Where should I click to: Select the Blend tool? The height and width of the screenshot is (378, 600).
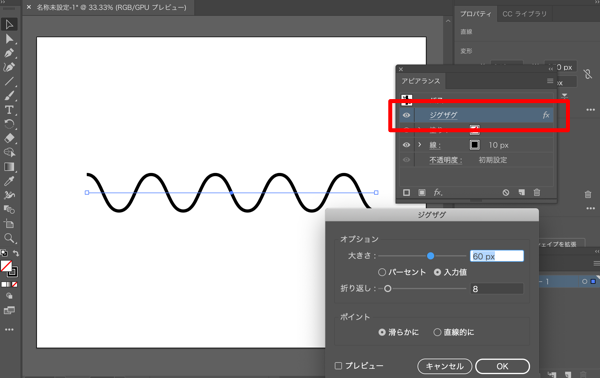click(9, 209)
